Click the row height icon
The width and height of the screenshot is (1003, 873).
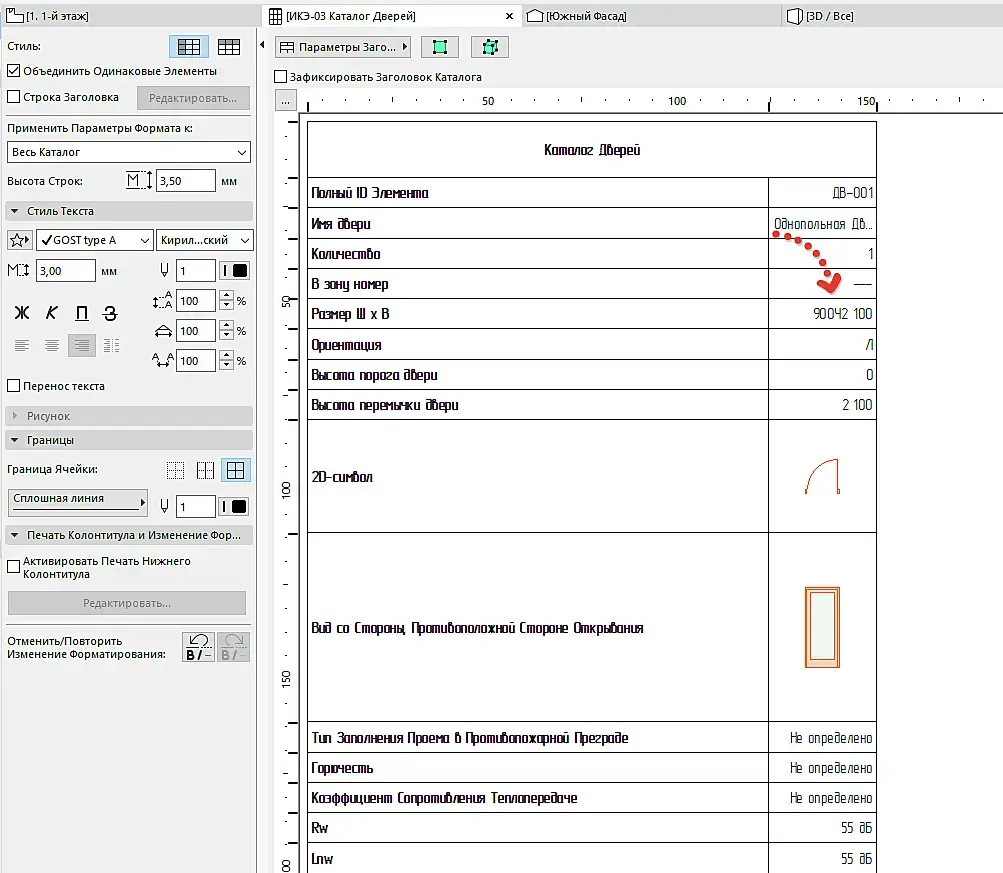coord(139,180)
